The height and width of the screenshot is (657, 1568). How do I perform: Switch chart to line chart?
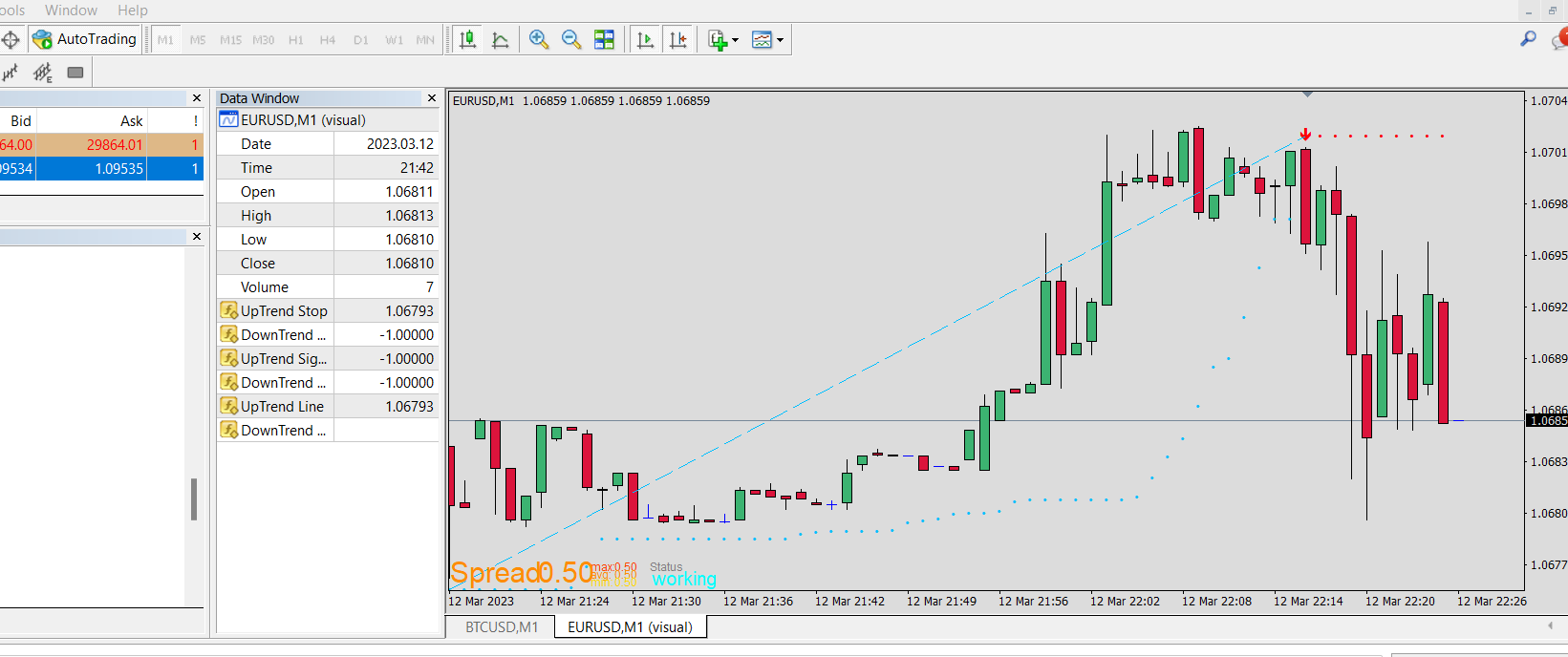point(500,40)
